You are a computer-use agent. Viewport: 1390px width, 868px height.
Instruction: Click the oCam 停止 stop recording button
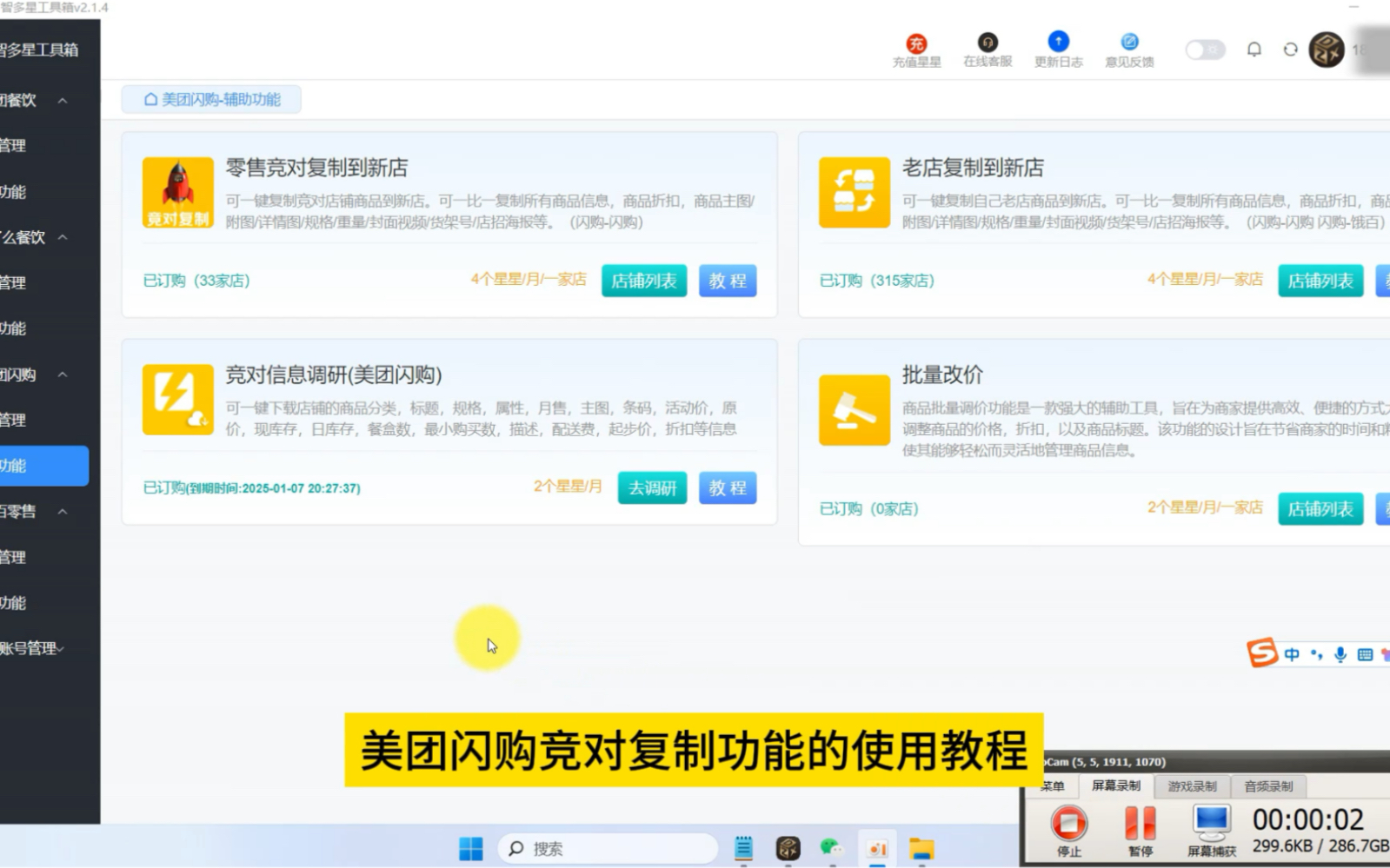click(x=1068, y=829)
